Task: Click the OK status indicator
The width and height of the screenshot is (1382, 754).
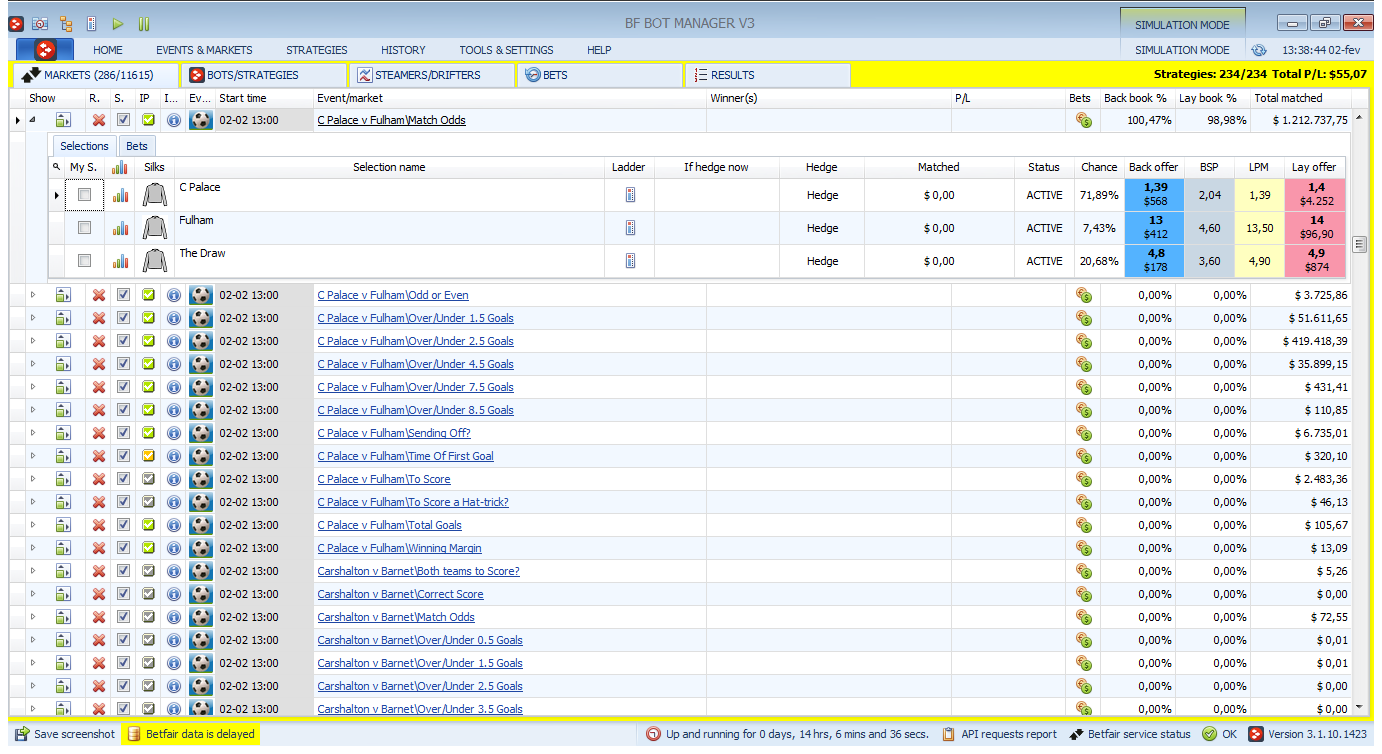Action: [x=1220, y=734]
